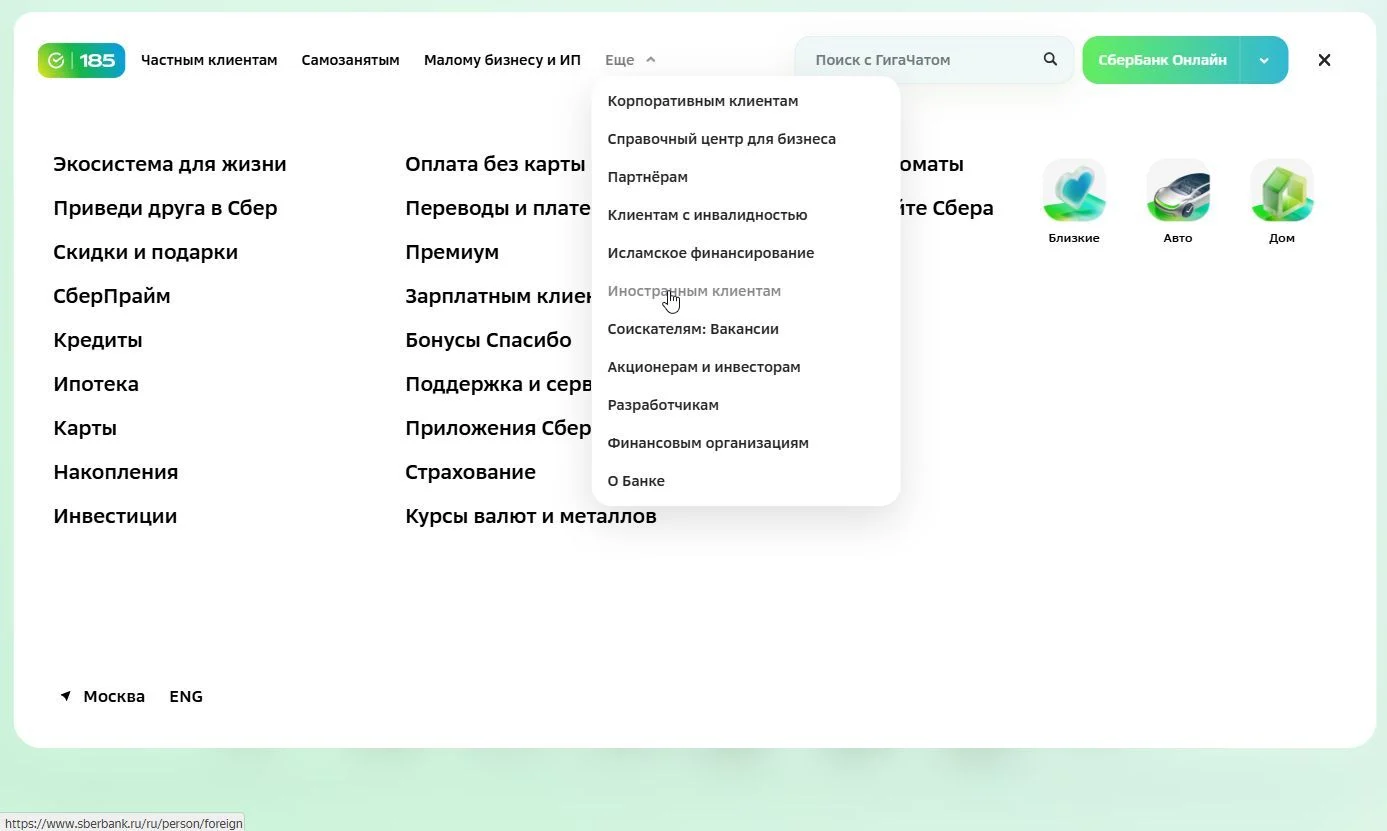The height and width of the screenshot is (831, 1387).
Task: Switch language to ENG
Action: tap(186, 696)
